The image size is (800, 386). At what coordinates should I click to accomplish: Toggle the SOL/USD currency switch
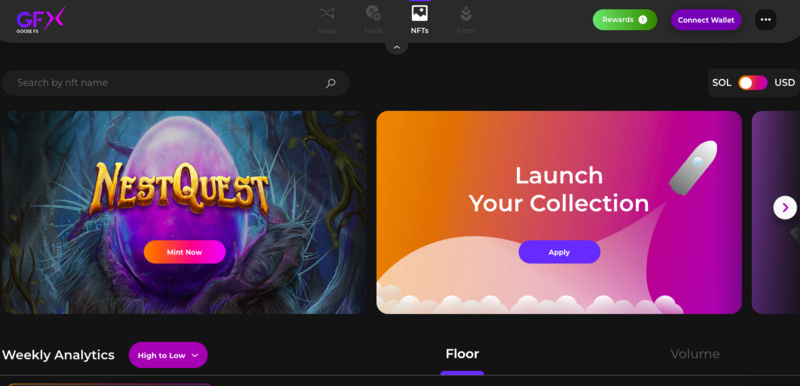coord(753,83)
